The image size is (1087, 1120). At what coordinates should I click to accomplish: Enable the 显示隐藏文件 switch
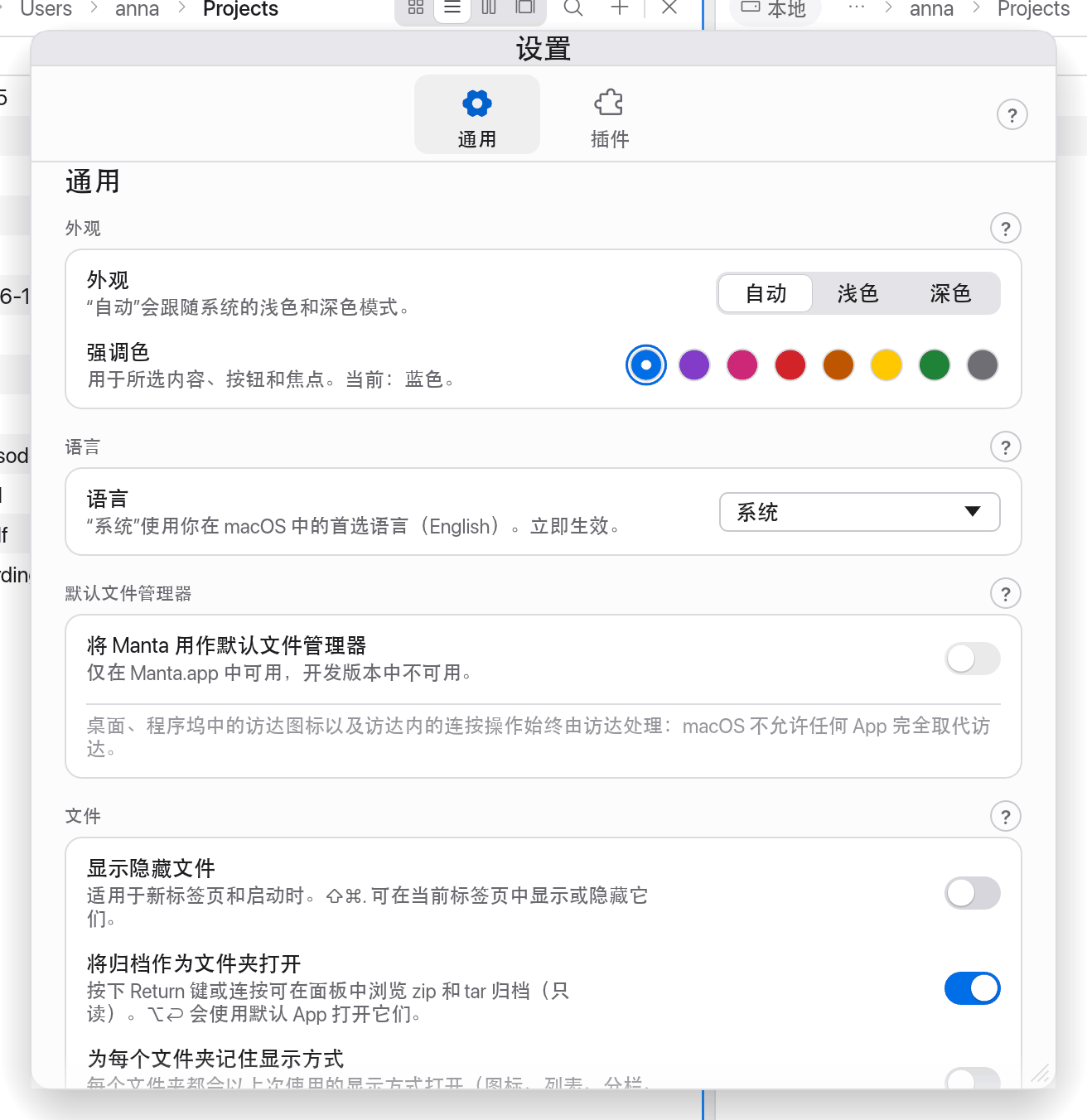[973, 893]
